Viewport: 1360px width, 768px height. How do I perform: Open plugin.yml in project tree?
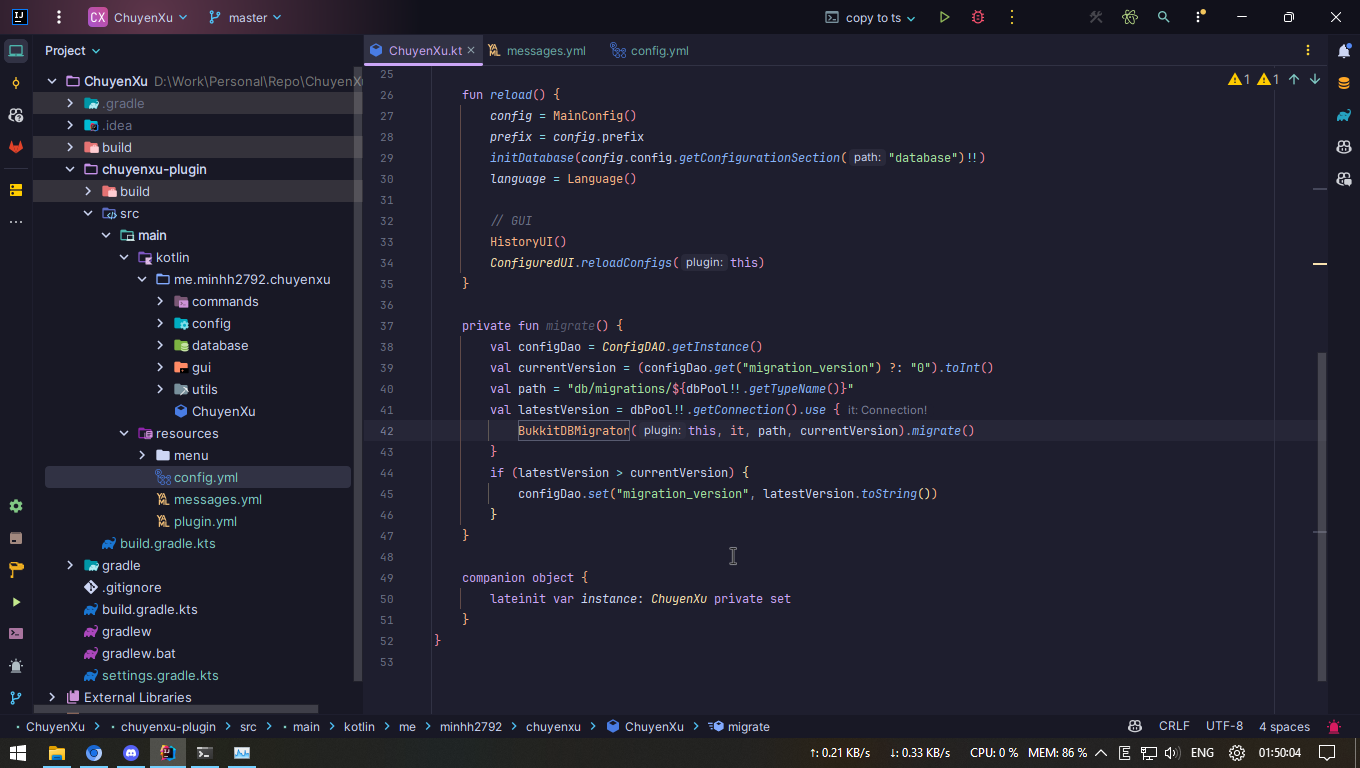205,521
